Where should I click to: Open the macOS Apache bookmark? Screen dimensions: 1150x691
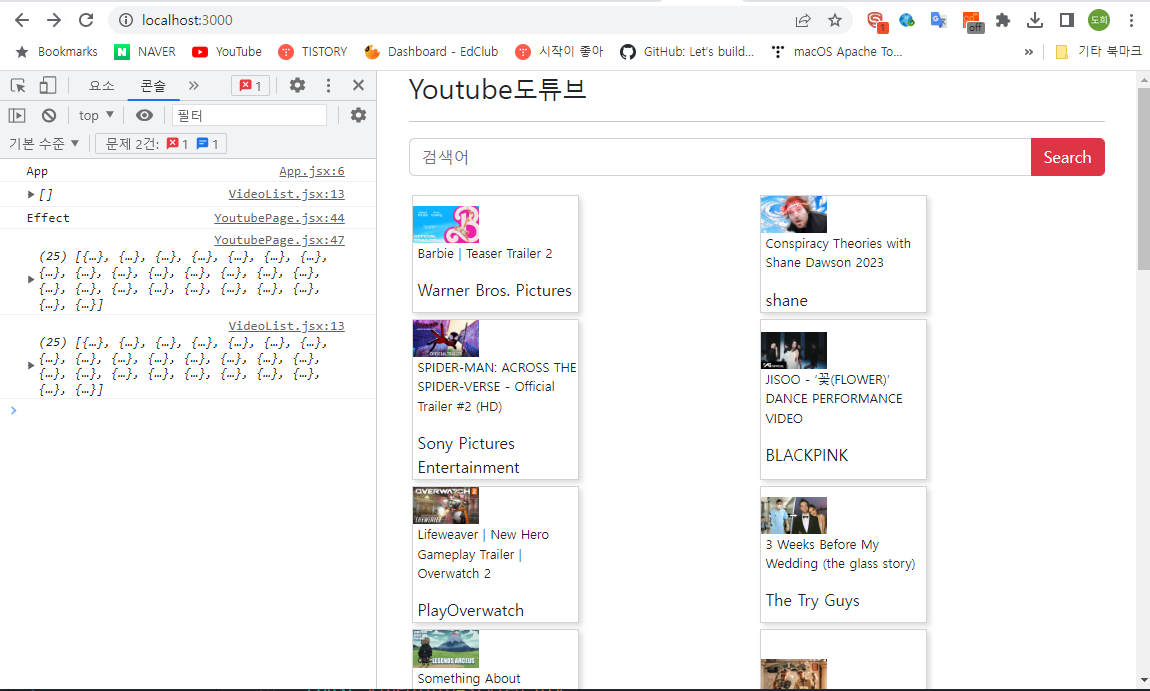pos(836,52)
